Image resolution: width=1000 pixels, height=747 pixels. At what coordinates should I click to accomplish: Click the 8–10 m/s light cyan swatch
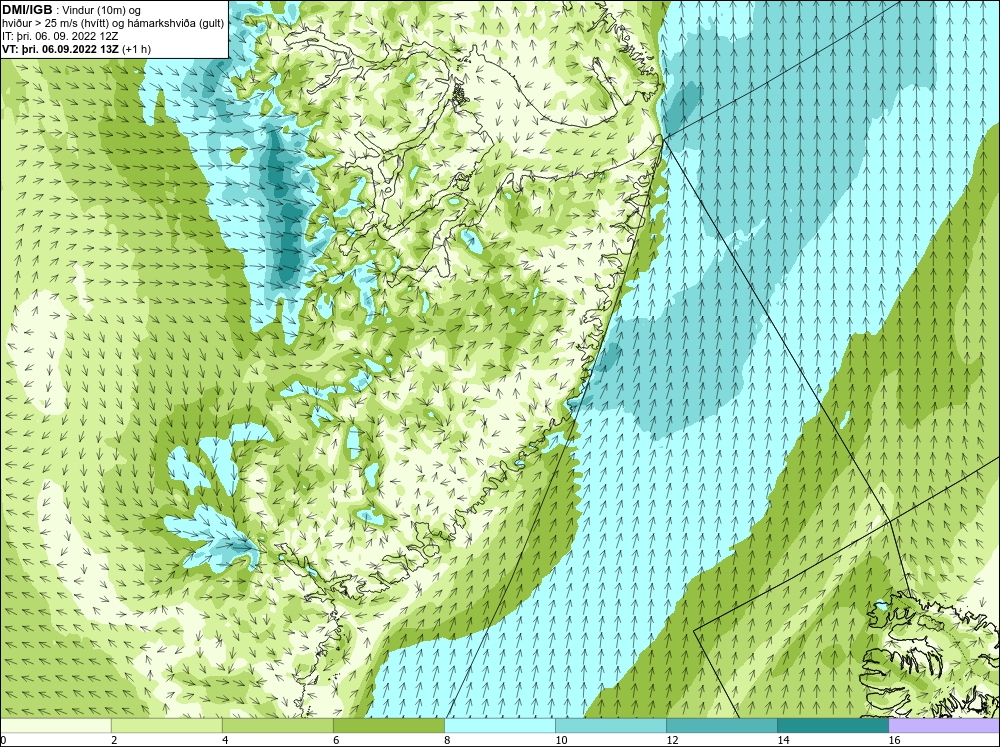[499, 725]
